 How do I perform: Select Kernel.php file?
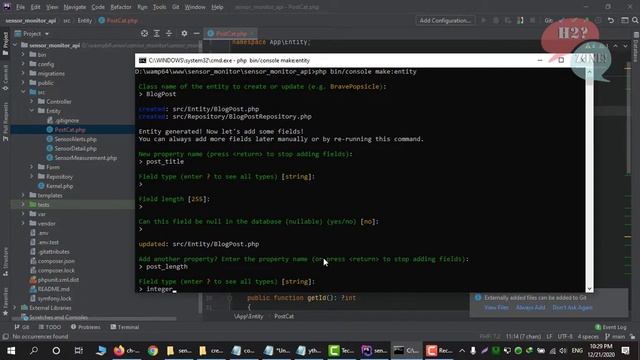[x=59, y=186]
